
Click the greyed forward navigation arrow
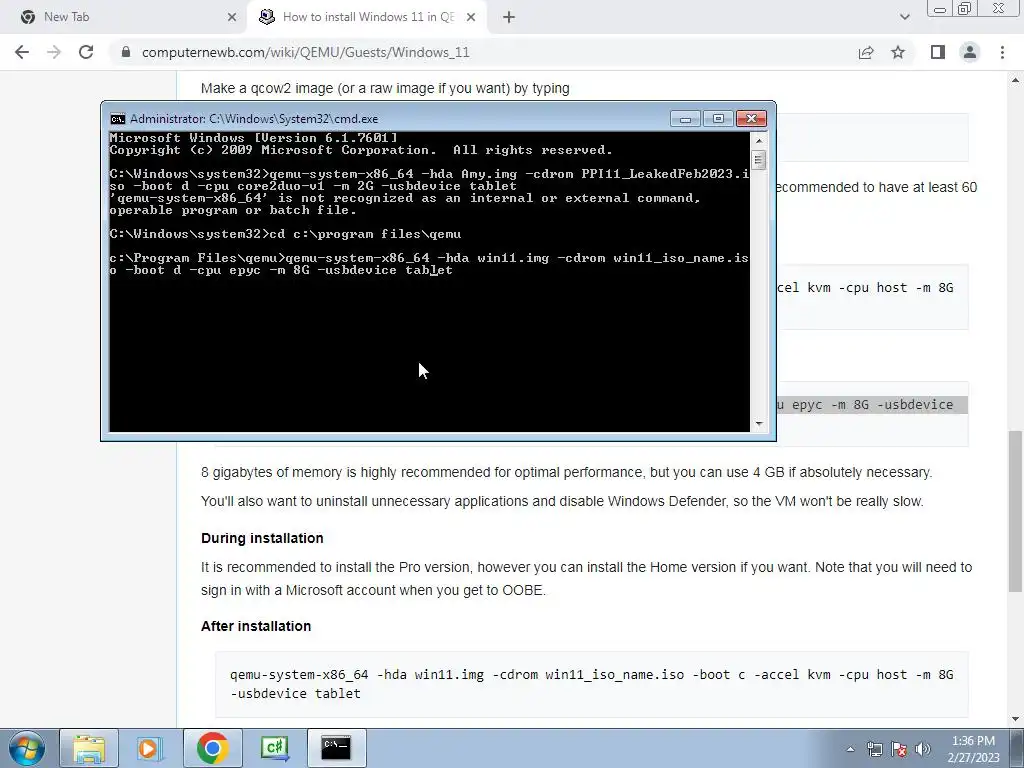(54, 52)
